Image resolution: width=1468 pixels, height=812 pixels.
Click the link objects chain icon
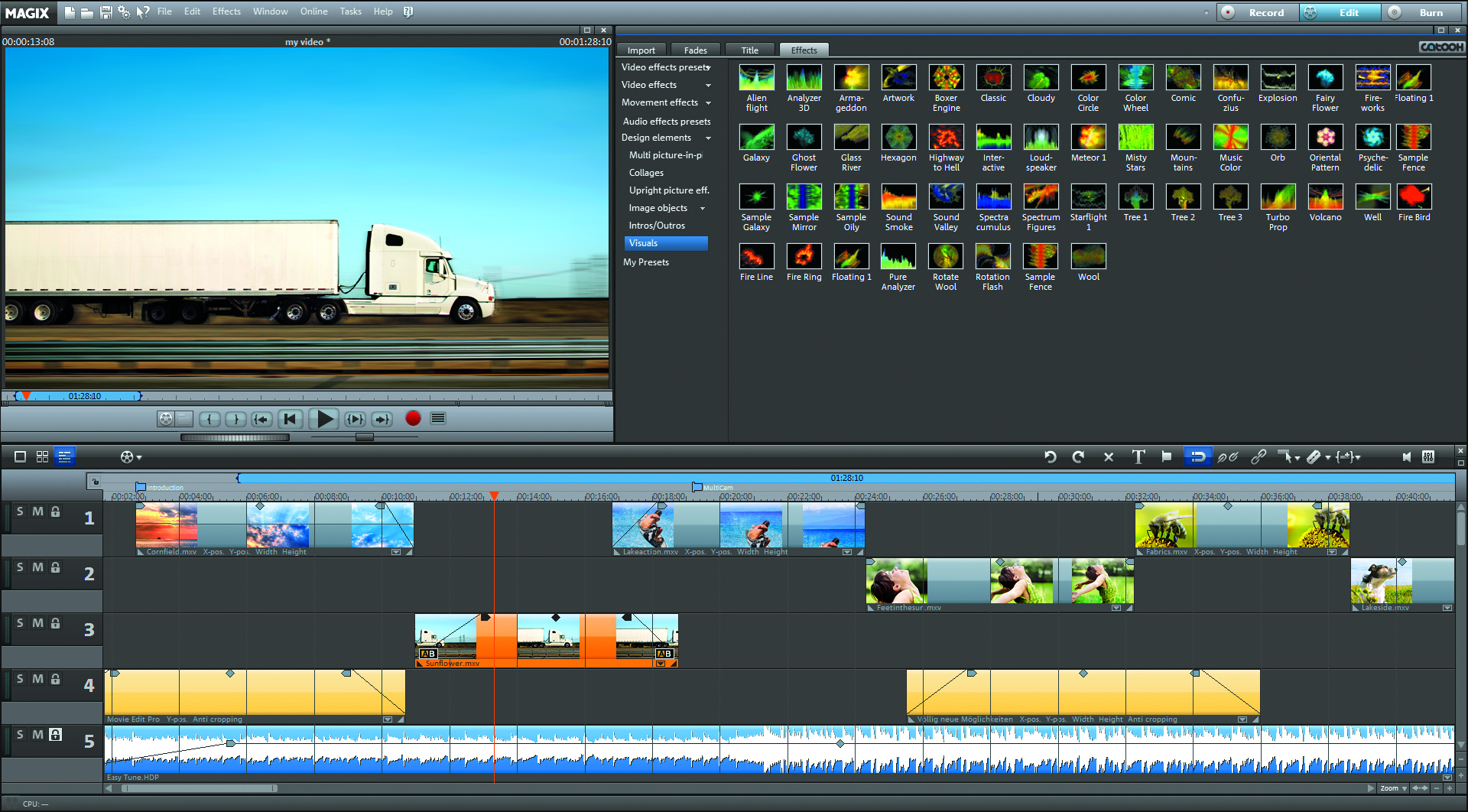(1258, 456)
